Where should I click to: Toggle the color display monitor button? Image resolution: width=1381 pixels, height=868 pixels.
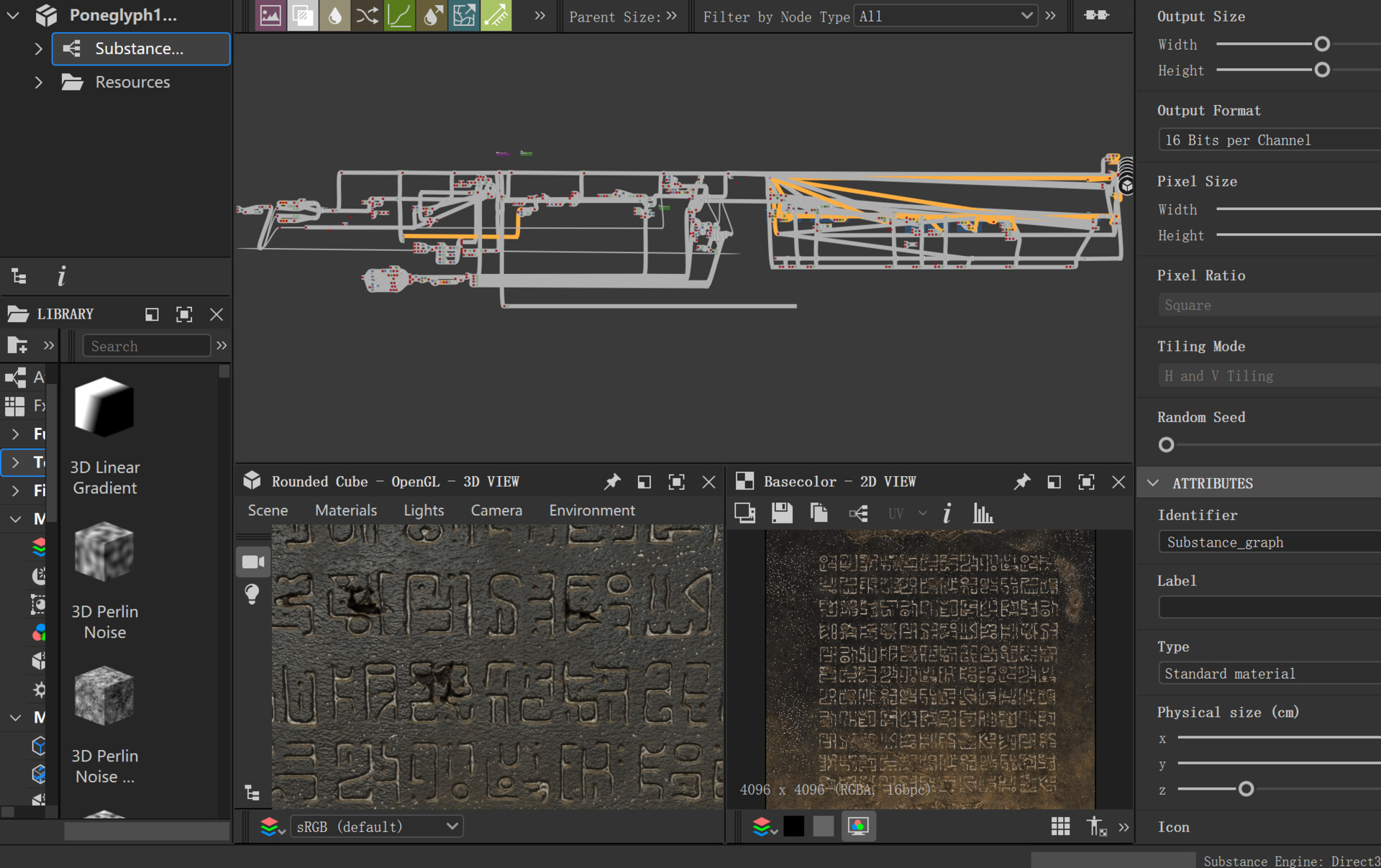(858, 826)
